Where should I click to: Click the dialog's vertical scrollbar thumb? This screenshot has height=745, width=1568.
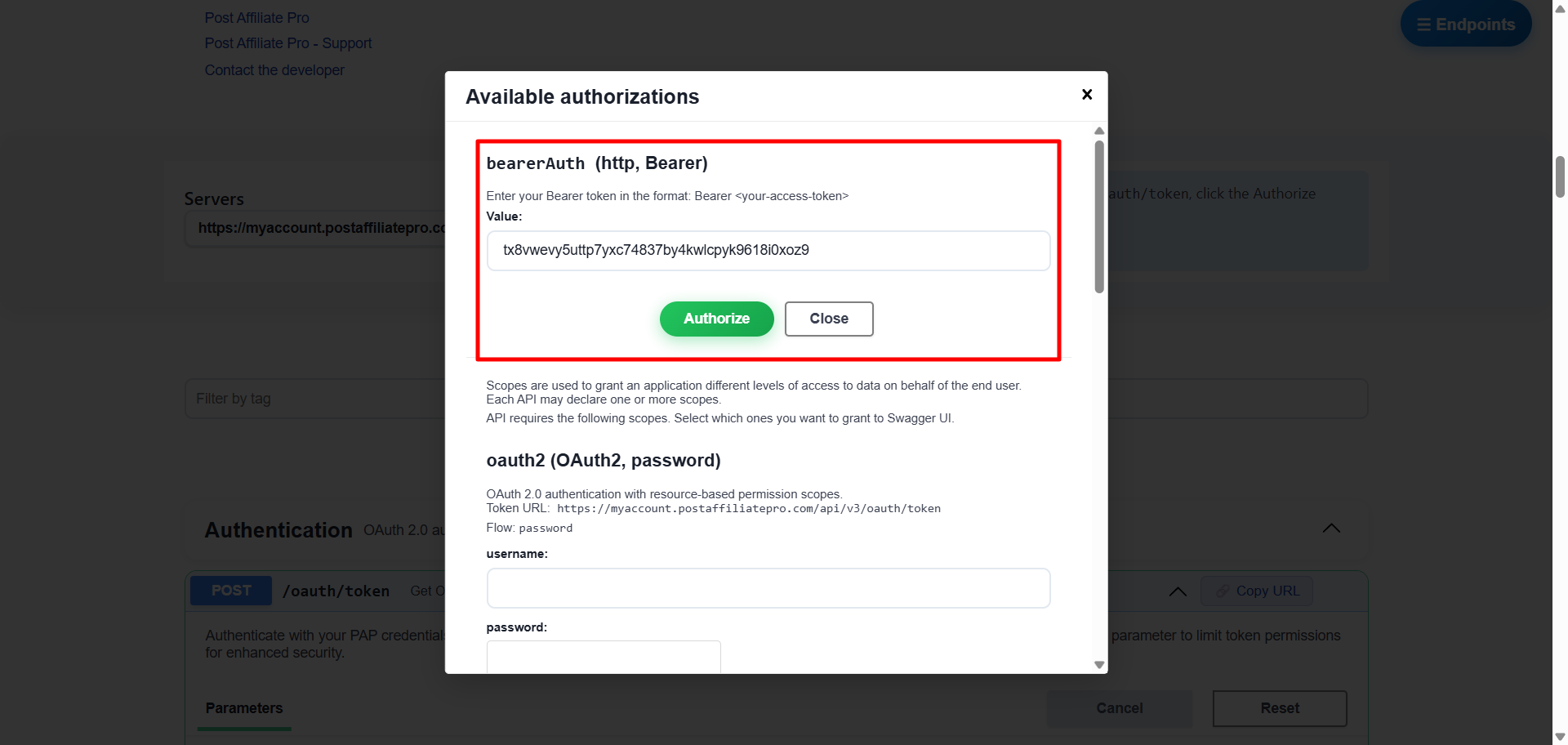point(1099,216)
